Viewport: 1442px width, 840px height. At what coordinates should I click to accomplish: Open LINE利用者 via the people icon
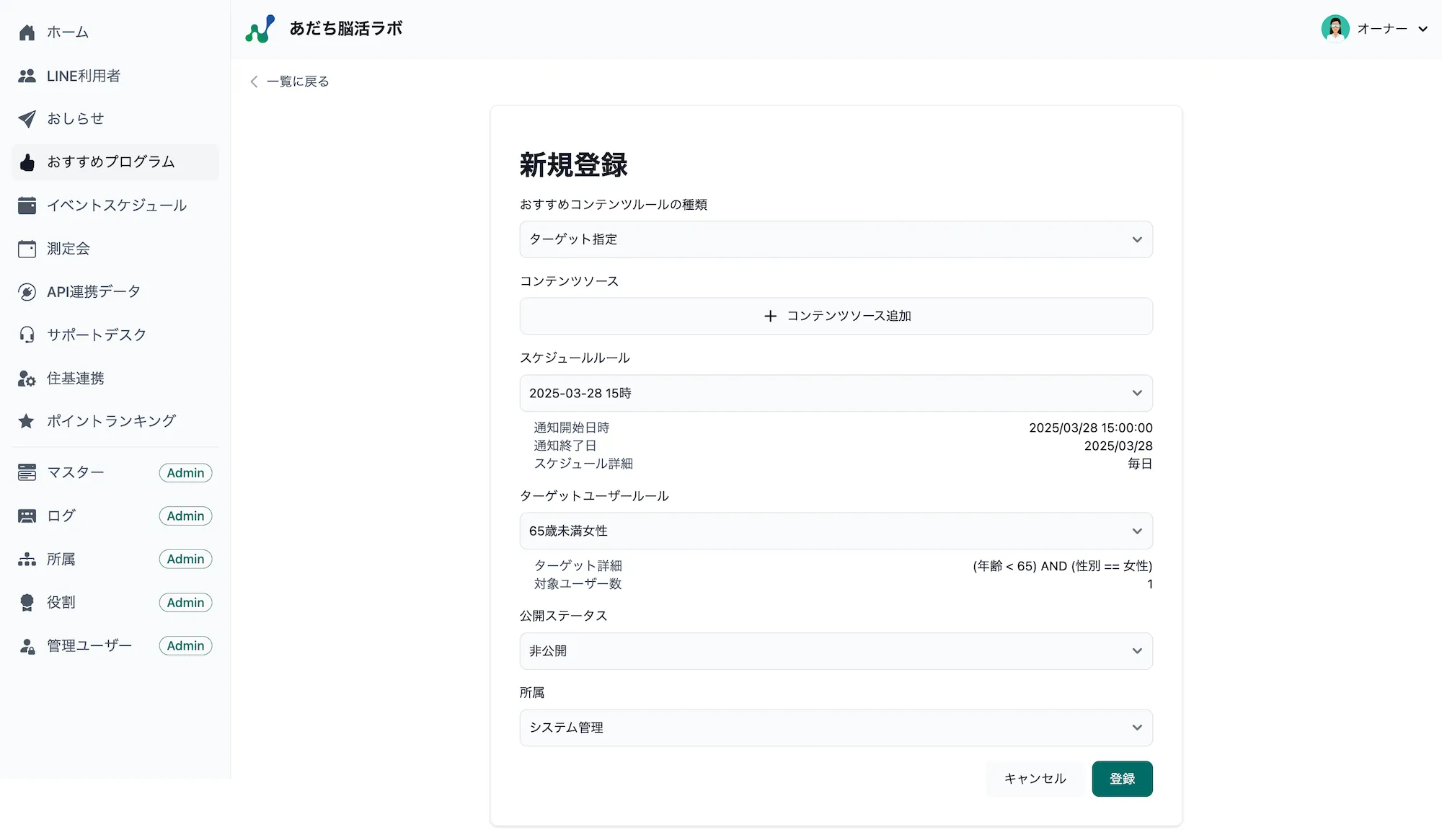click(27, 76)
